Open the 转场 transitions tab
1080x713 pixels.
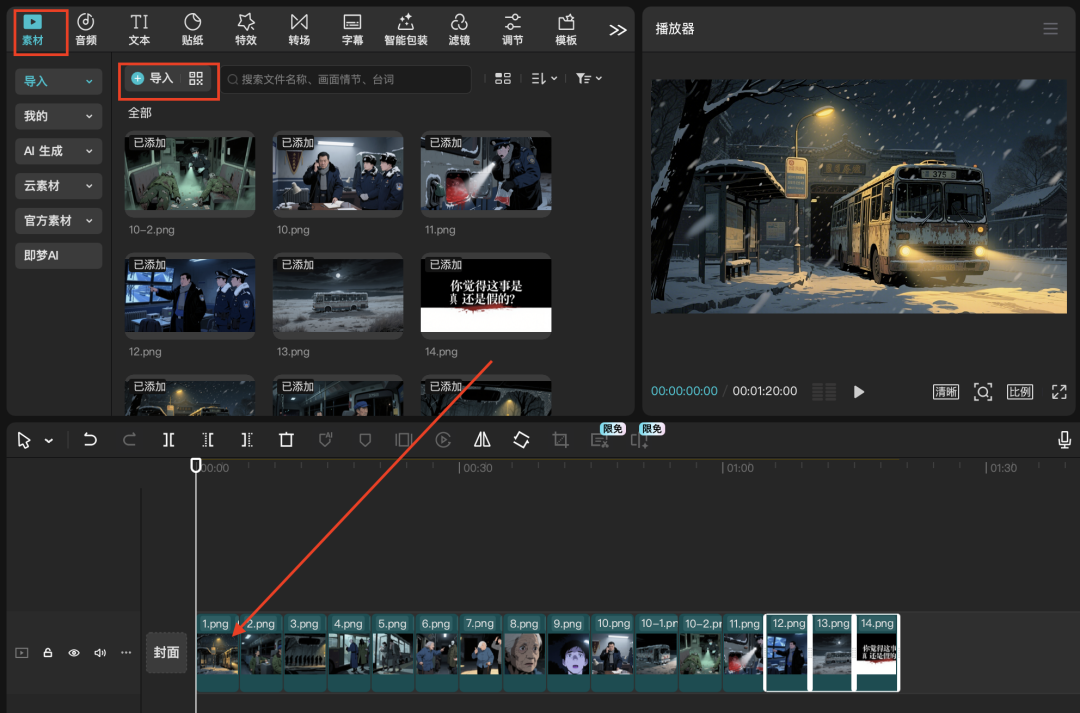[x=299, y=29]
